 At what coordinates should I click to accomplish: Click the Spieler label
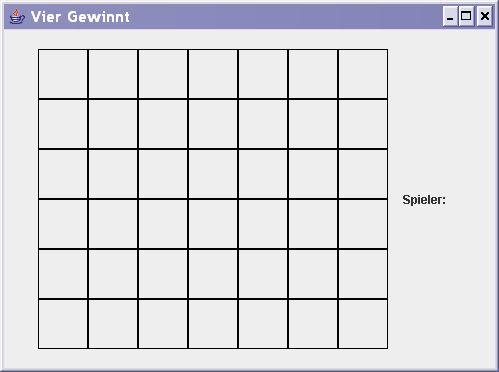[424, 200]
